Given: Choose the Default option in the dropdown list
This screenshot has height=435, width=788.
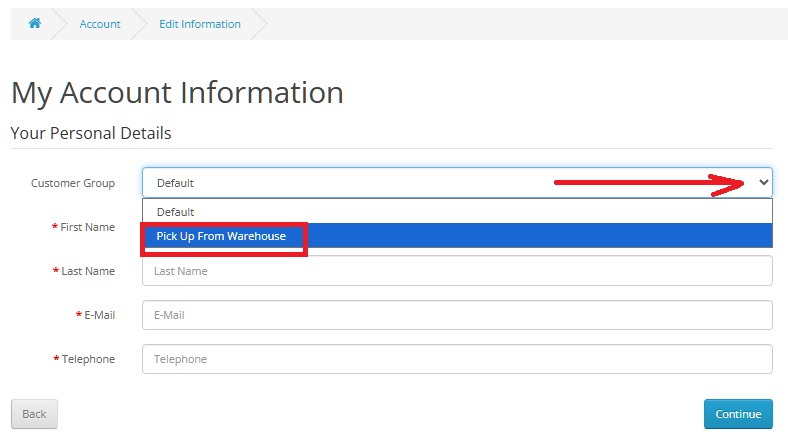Looking at the screenshot, I should pyautogui.click(x=175, y=212).
